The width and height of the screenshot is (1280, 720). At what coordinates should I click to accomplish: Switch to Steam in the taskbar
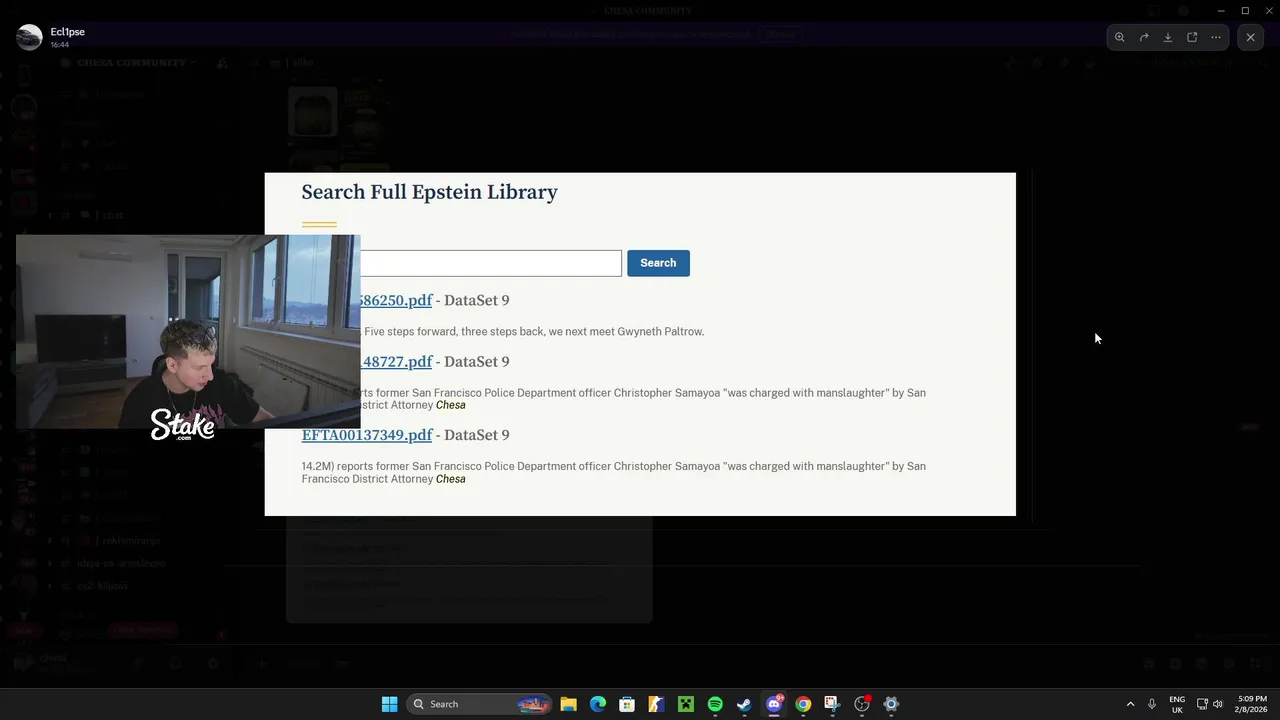[744, 704]
